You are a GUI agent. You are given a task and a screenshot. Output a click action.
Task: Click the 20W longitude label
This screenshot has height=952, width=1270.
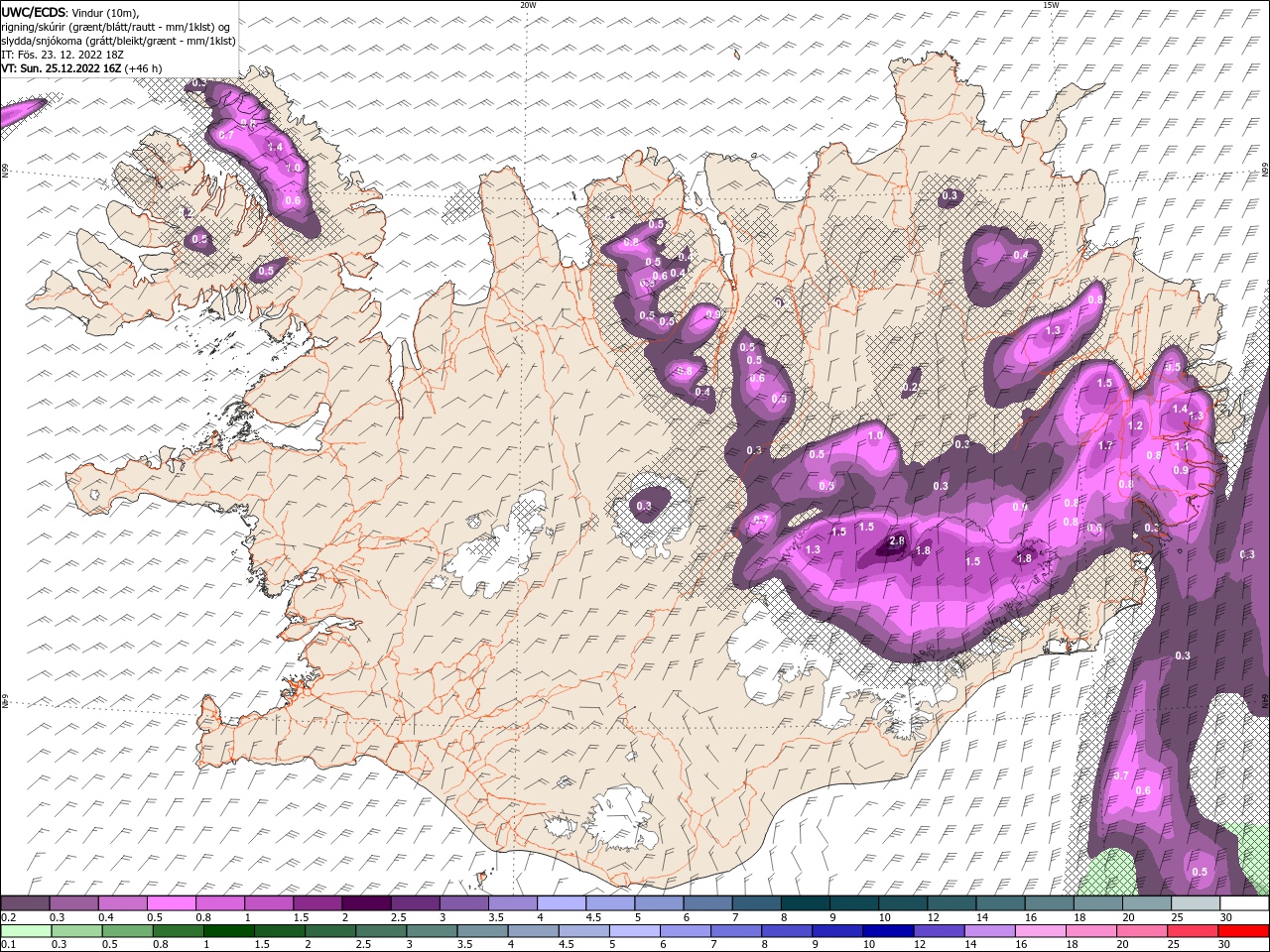528,5
